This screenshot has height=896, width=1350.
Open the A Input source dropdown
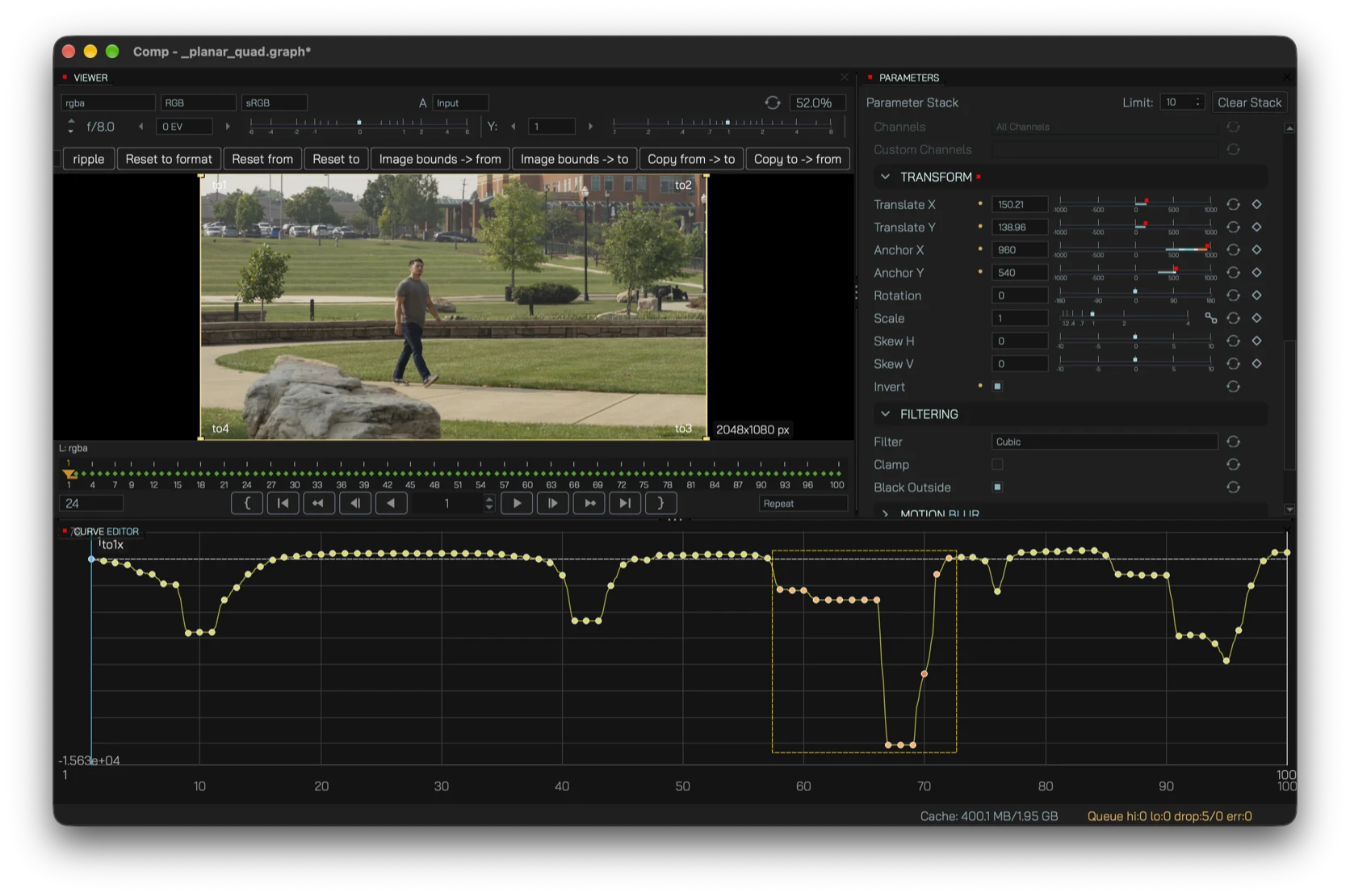(x=460, y=103)
